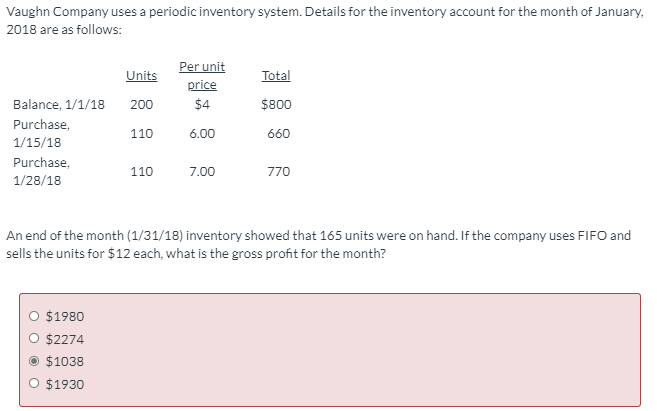
Task: Click the $1930 answer label text
Action: (65, 384)
